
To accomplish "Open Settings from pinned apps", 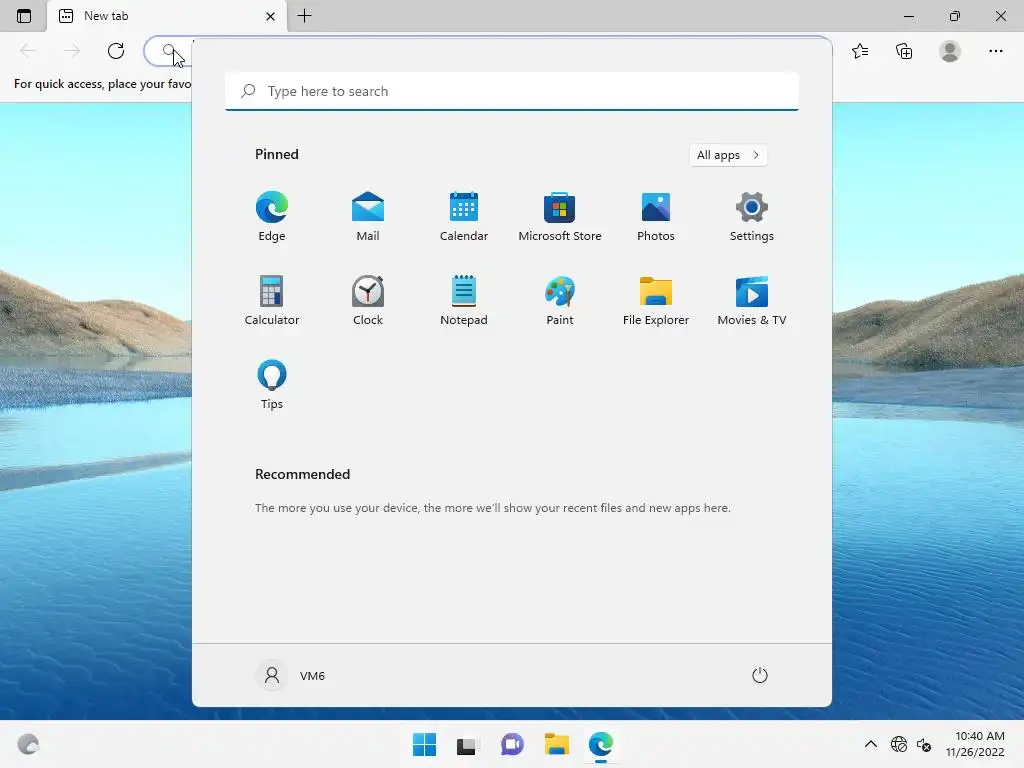I will (752, 217).
